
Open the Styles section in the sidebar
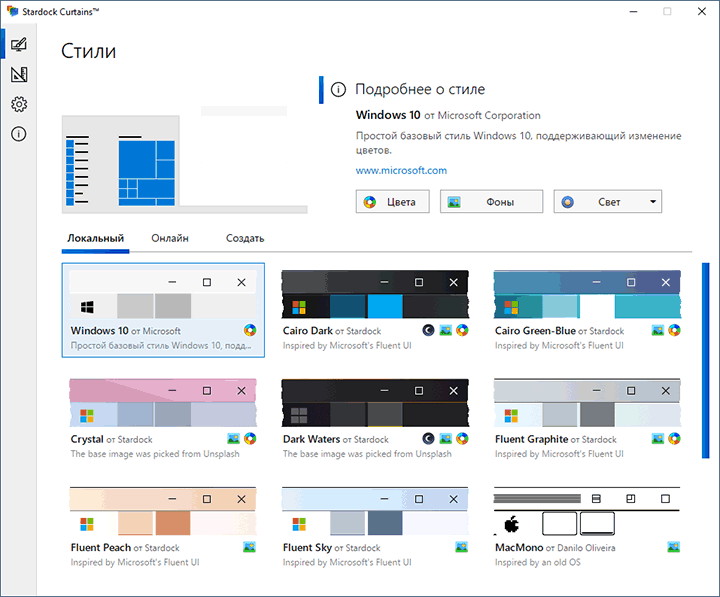coord(19,45)
